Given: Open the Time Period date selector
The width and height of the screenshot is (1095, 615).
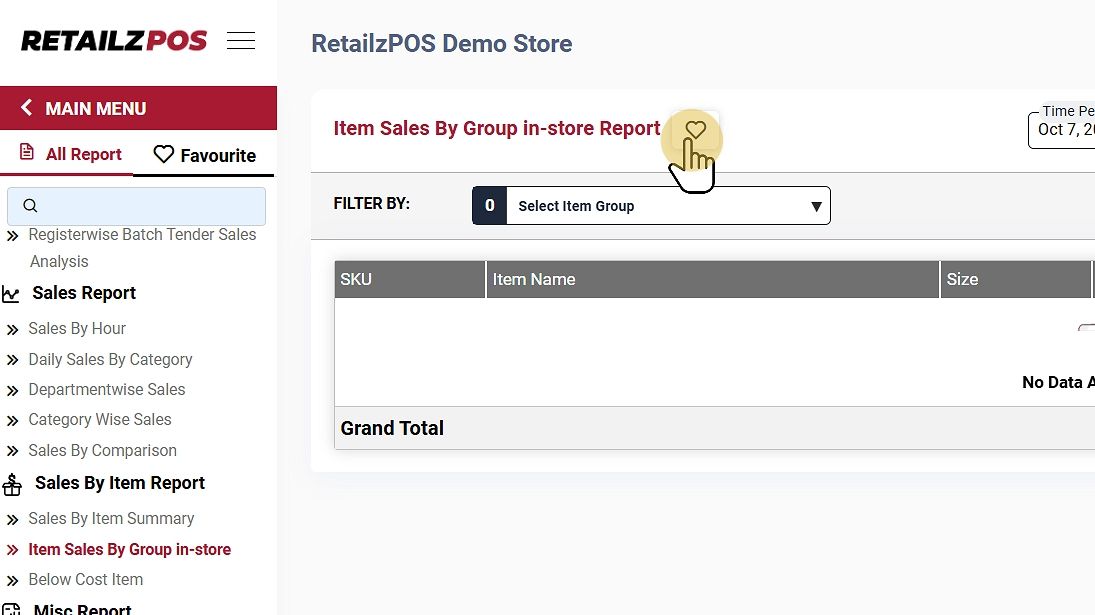Looking at the screenshot, I should pos(1063,130).
